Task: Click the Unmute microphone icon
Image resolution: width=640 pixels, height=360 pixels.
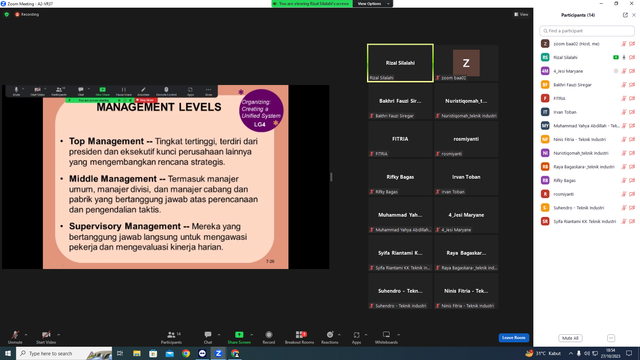Action: pyautogui.click(x=15, y=335)
